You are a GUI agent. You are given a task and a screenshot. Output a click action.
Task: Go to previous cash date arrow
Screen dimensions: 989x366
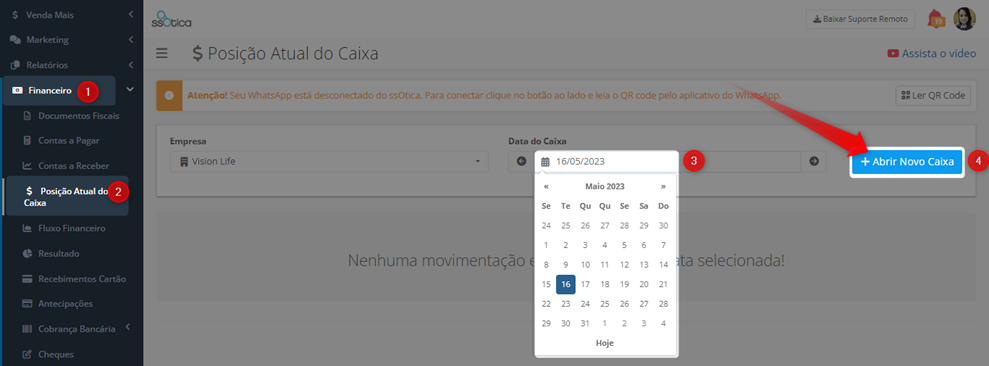pos(522,161)
